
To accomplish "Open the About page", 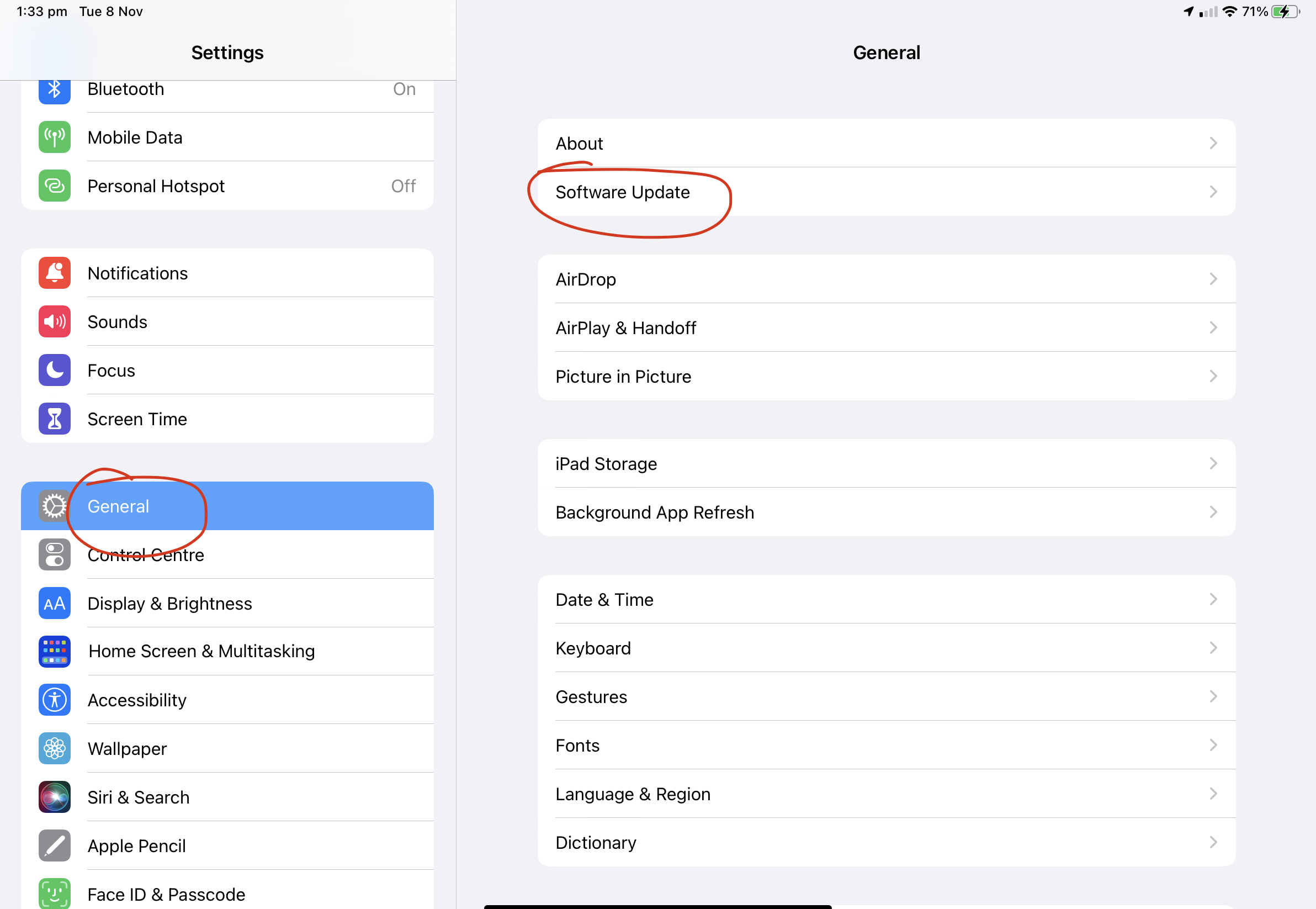I will 886,143.
